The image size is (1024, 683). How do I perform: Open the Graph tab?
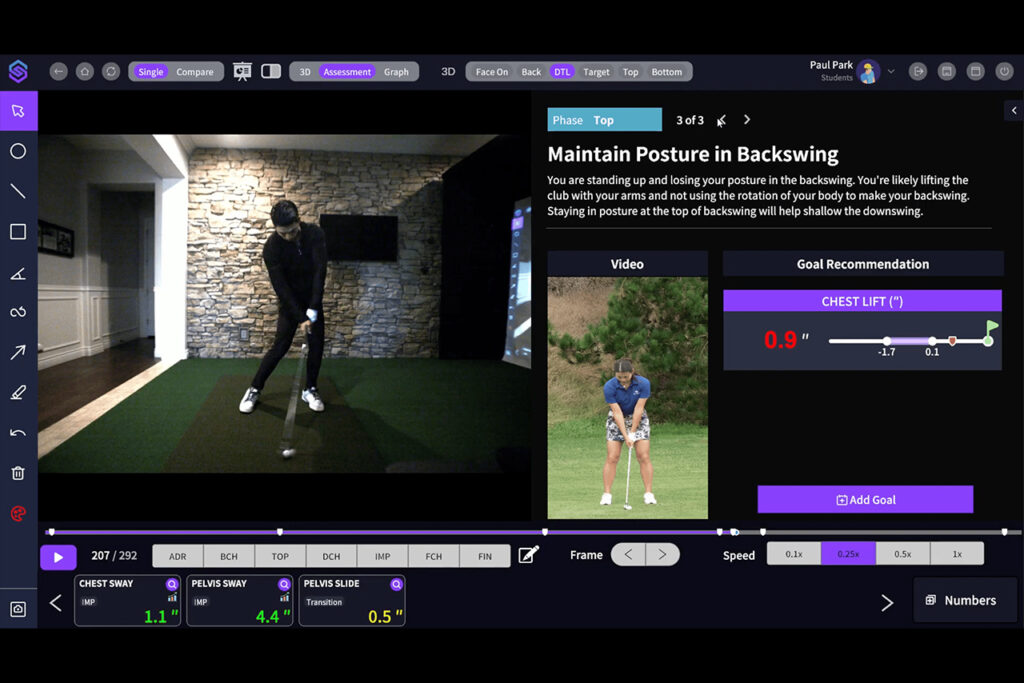click(x=396, y=72)
